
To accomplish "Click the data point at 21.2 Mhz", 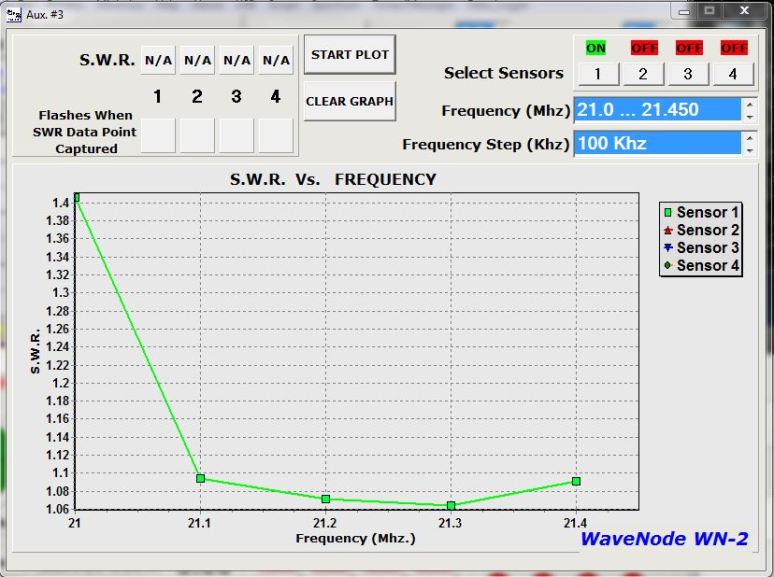I will (x=326, y=499).
